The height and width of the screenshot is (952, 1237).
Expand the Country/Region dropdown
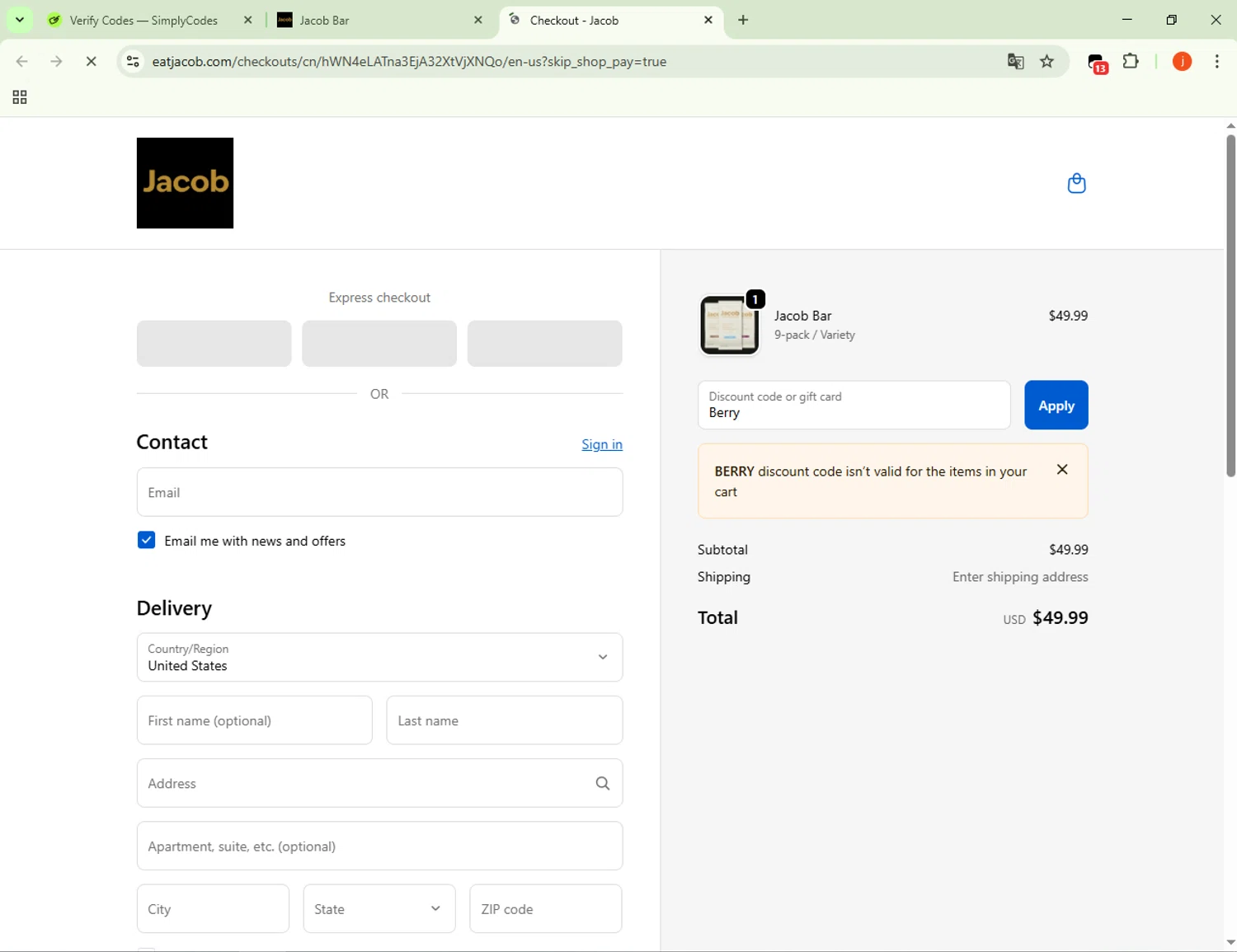click(379, 658)
